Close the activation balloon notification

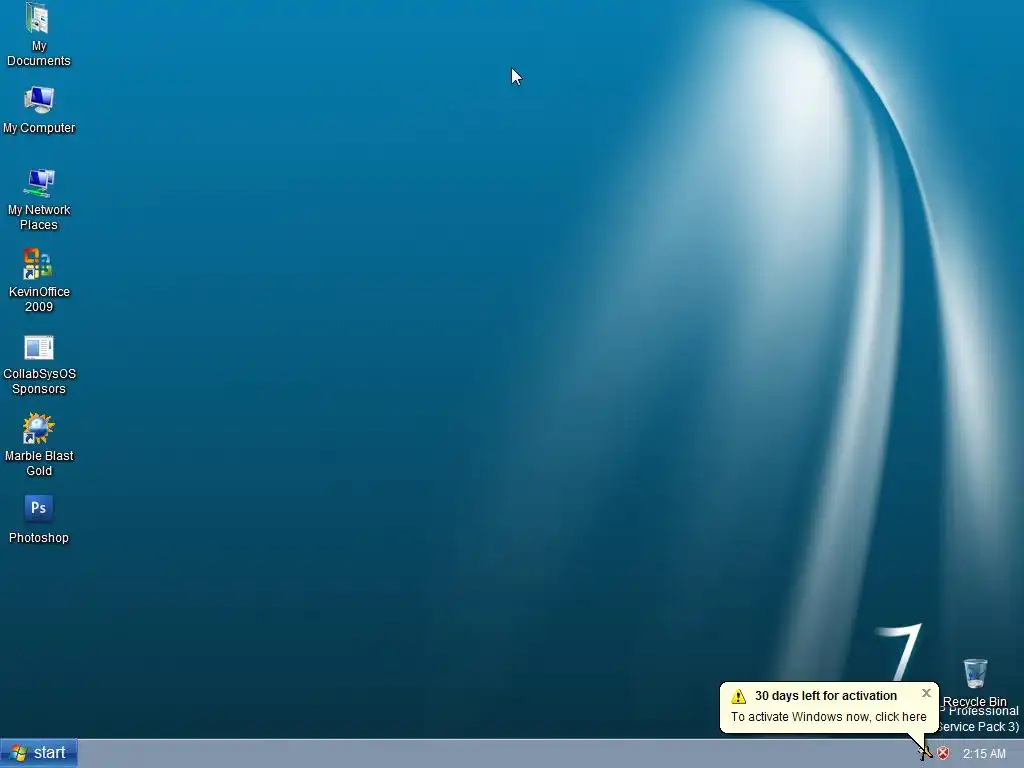pos(926,694)
